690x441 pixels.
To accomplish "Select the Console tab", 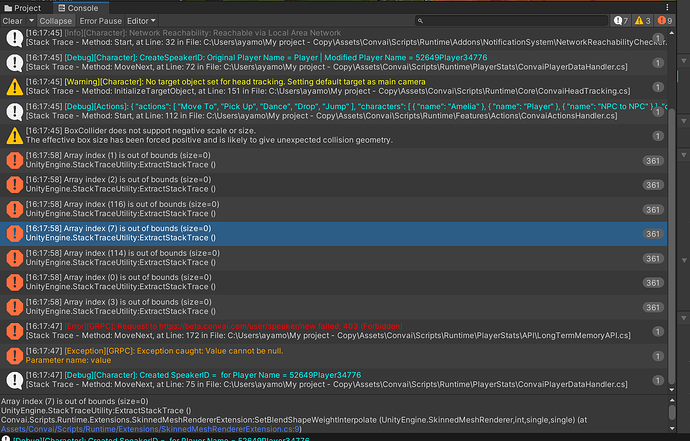I will coord(80,7).
